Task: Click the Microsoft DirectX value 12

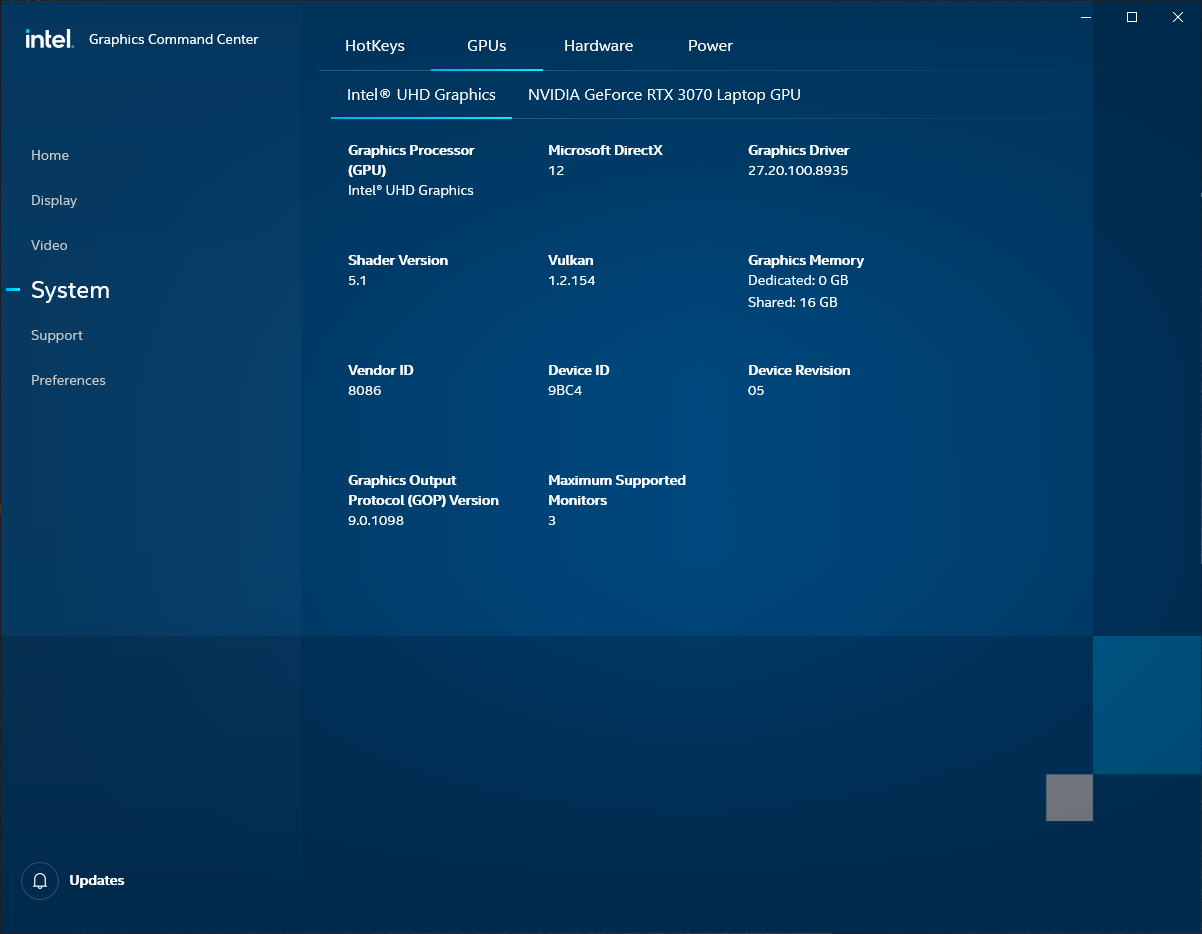Action: coord(556,171)
